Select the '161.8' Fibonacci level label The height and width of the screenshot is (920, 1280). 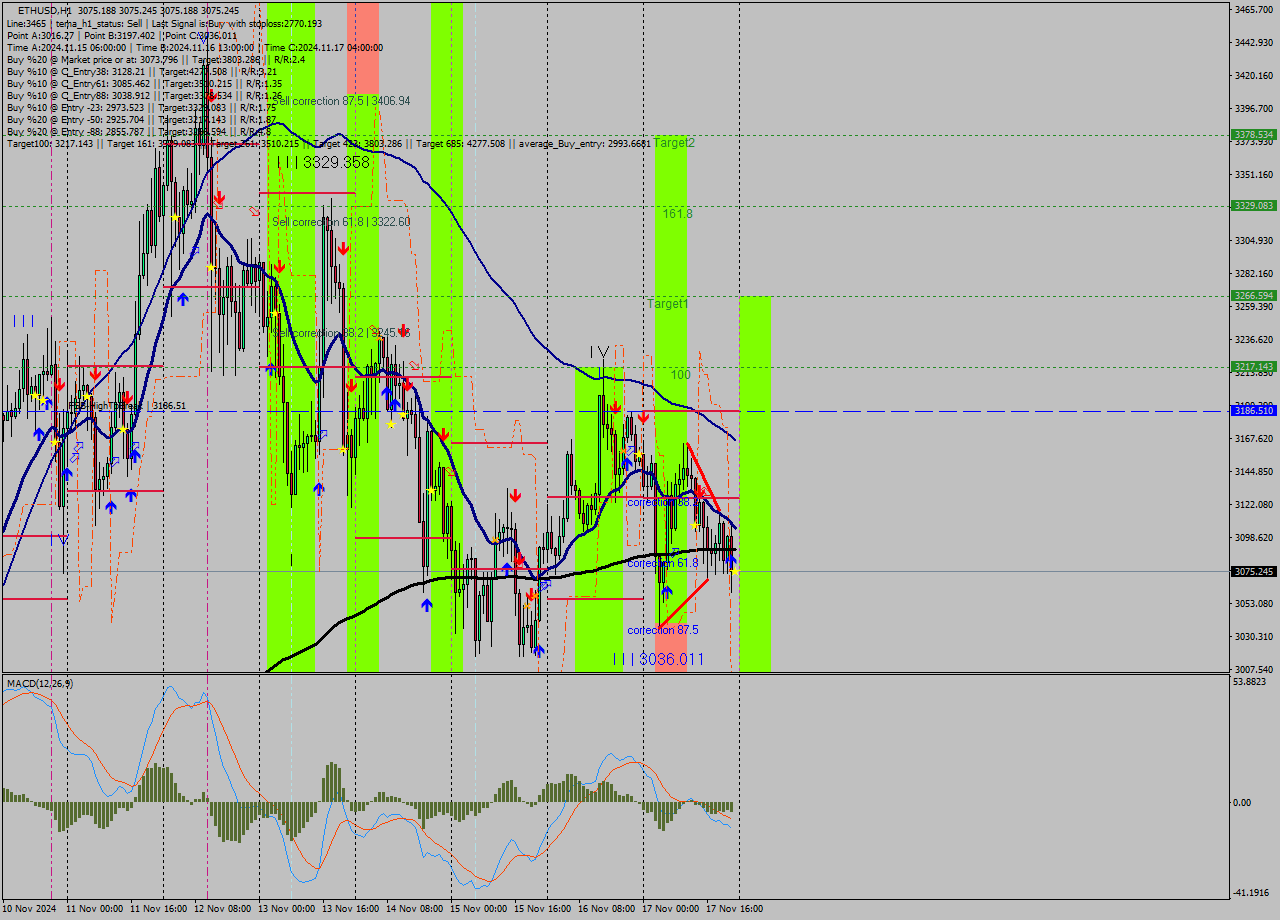[677, 213]
